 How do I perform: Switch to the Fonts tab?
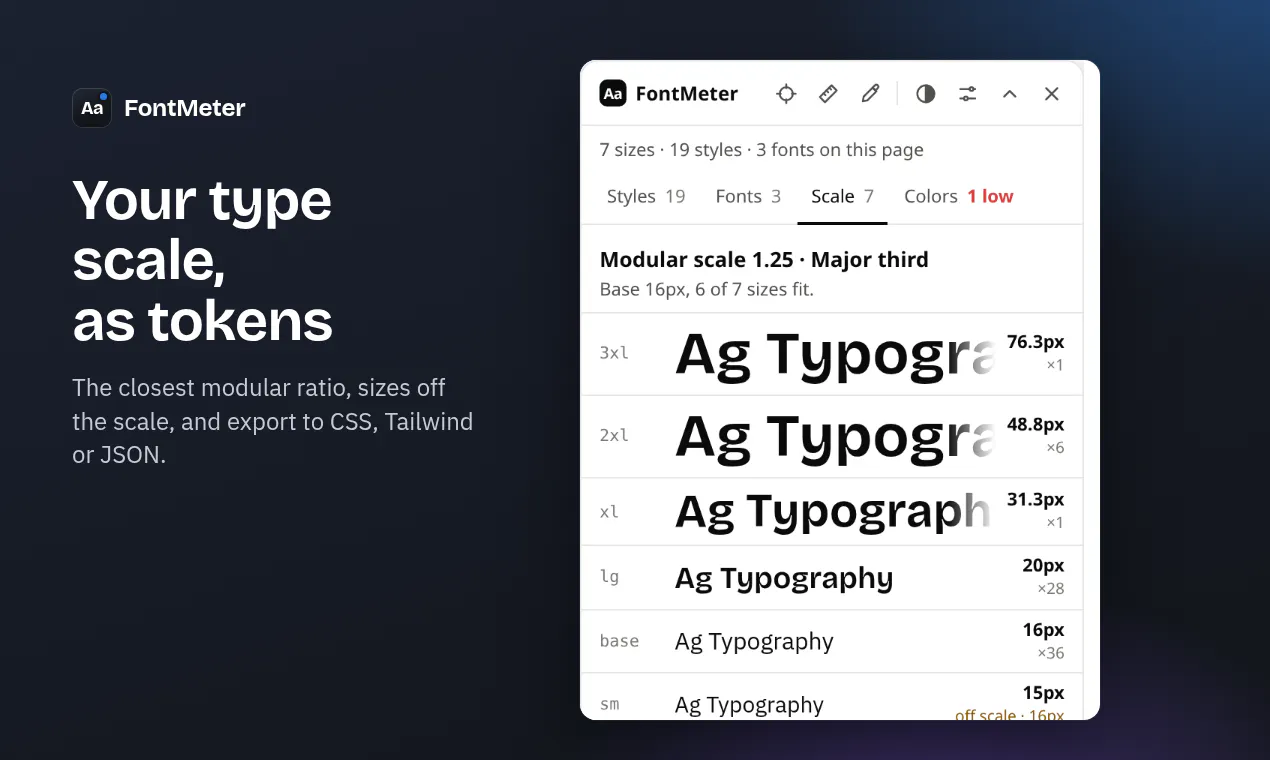pyautogui.click(x=748, y=196)
